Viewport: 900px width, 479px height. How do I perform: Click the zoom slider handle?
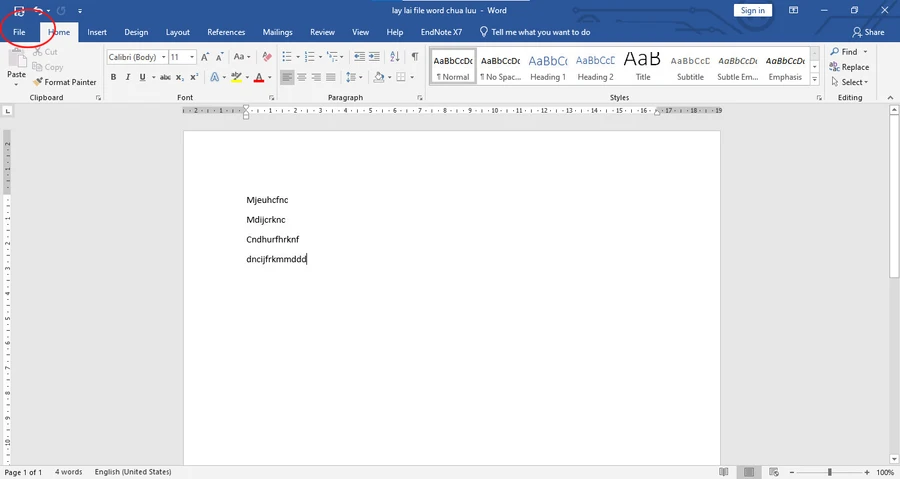coord(829,472)
